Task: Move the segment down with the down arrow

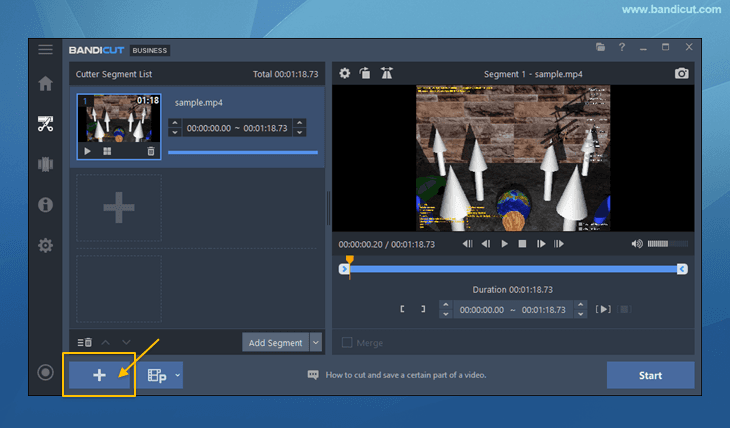Action: click(x=126, y=342)
